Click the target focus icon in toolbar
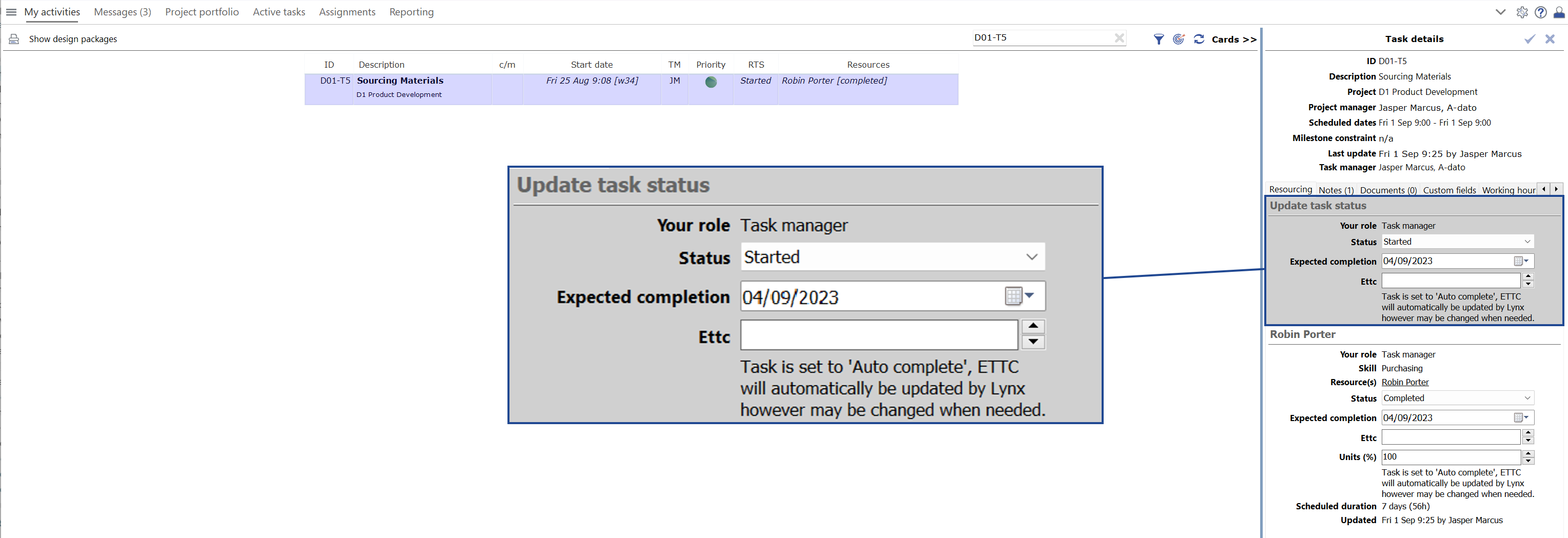 [x=1179, y=39]
